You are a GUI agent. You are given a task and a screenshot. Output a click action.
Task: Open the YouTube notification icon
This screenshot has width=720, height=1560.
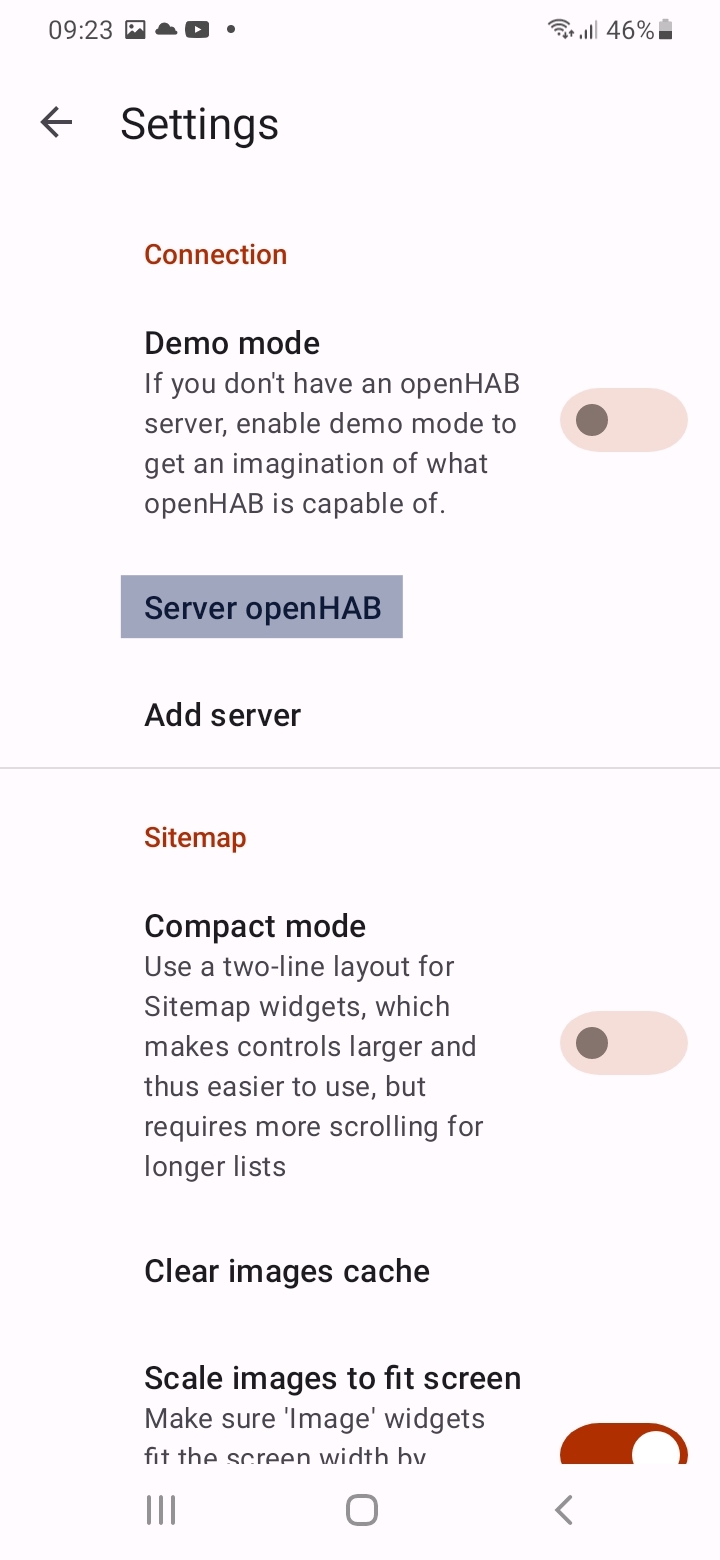(x=197, y=29)
